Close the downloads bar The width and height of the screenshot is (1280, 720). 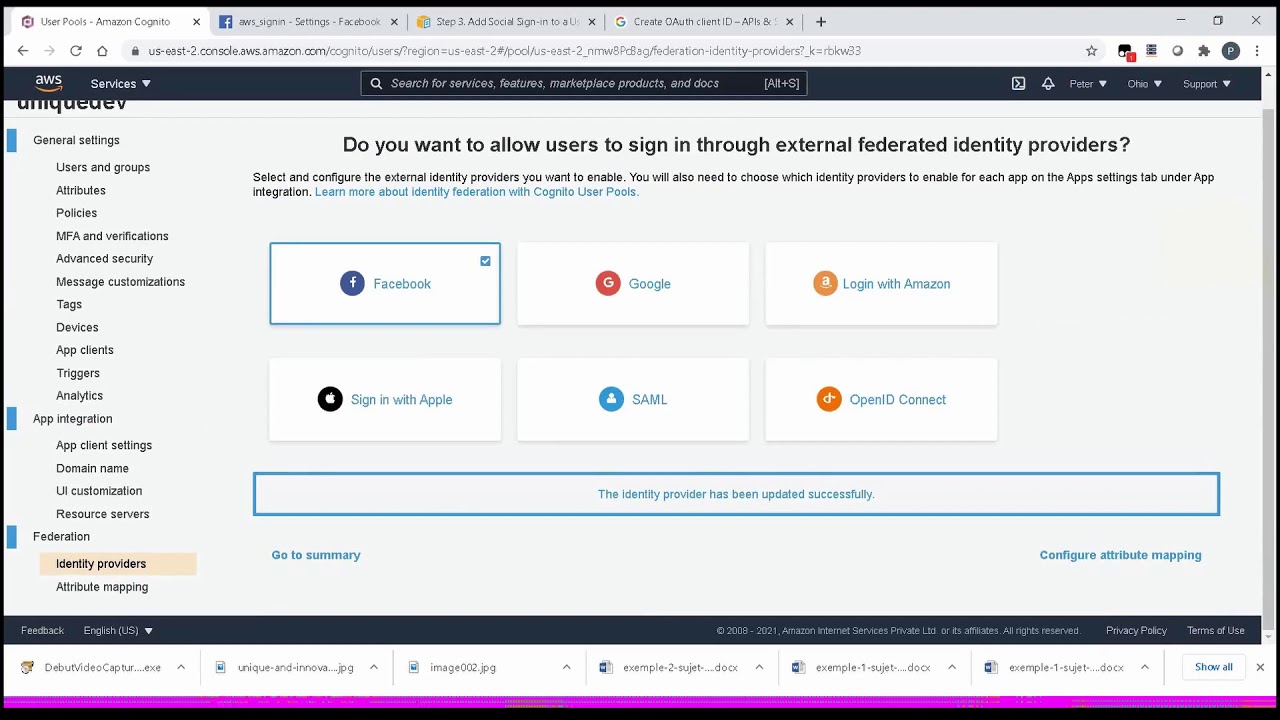(1260, 667)
